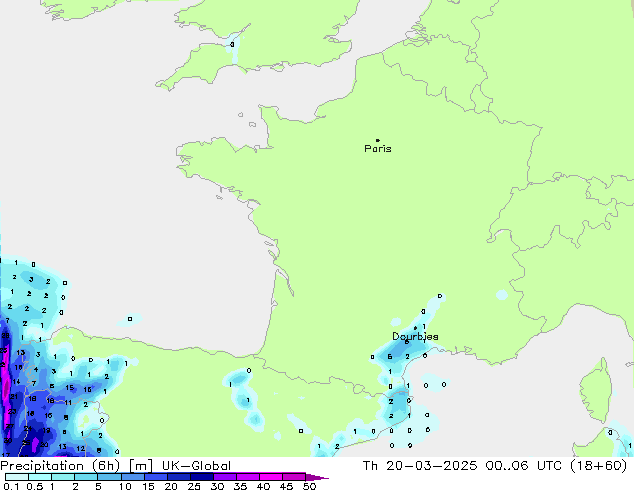Click the '10' legend value
The width and height of the screenshot is (634, 490).
coord(125,486)
